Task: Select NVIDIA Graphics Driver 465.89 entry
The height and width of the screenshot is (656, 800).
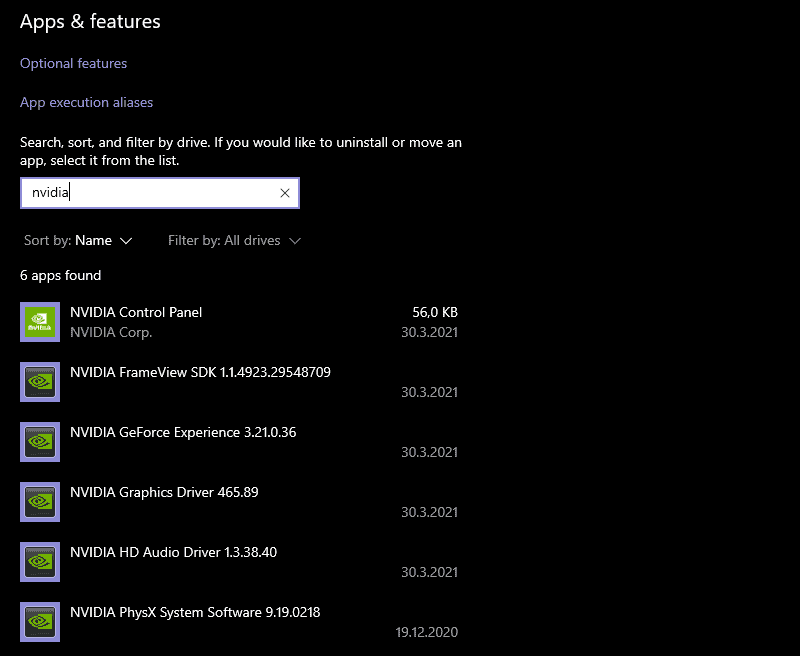Action: tap(164, 492)
